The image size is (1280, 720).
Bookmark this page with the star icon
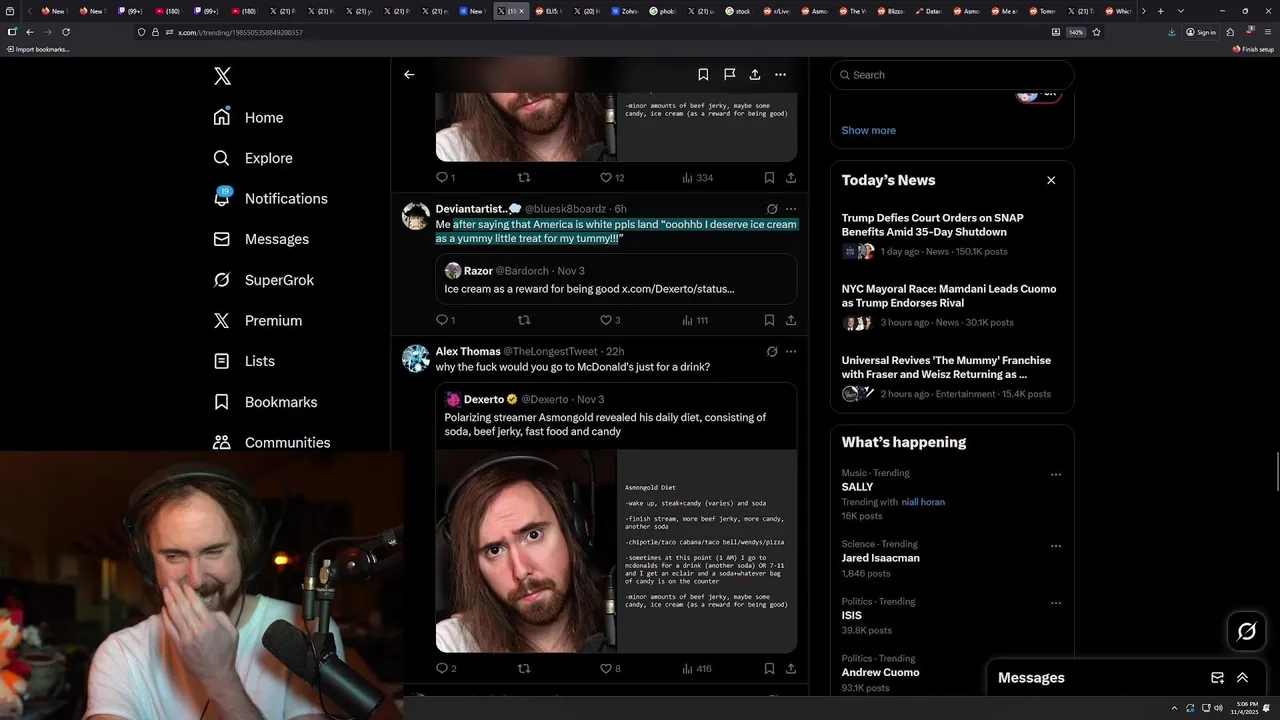click(x=1097, y=32)
